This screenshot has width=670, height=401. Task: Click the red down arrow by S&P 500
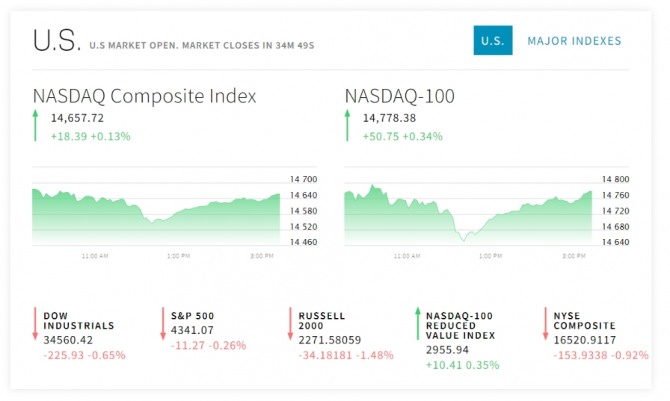click(163, 324)
